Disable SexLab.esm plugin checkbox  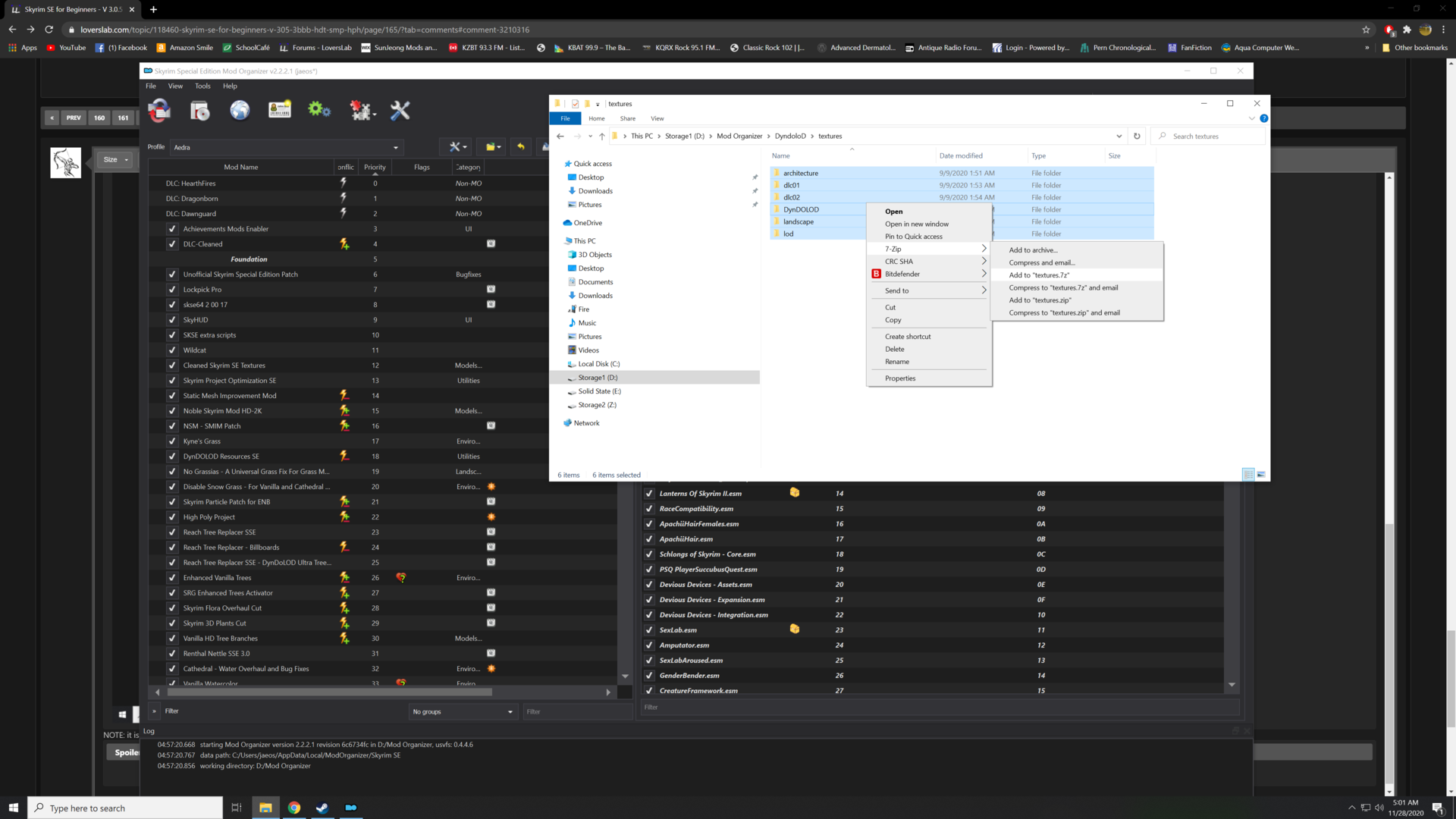(649, 630)
